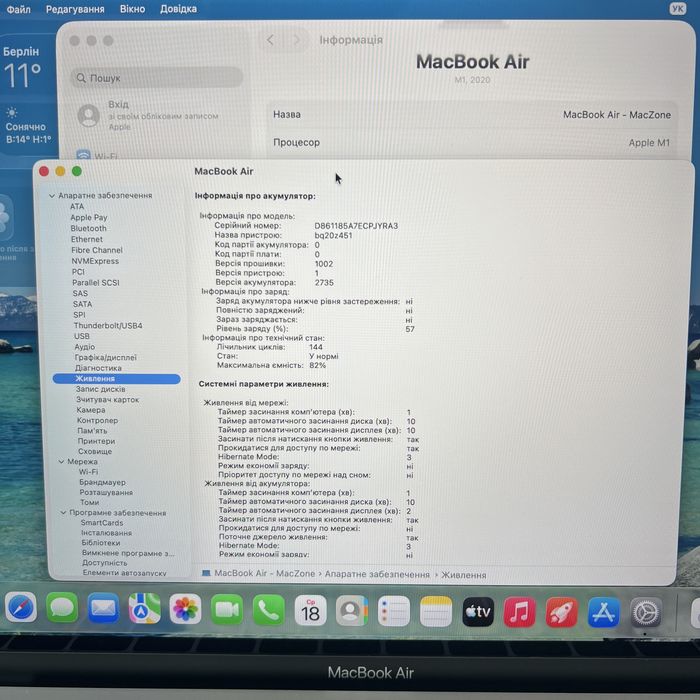
Task: Open the Редагування menu
Action: pos(75,9)
